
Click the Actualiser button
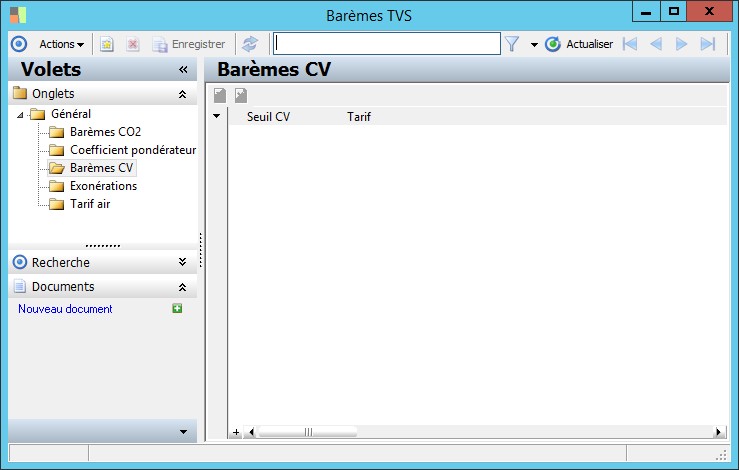pos(579,44)
